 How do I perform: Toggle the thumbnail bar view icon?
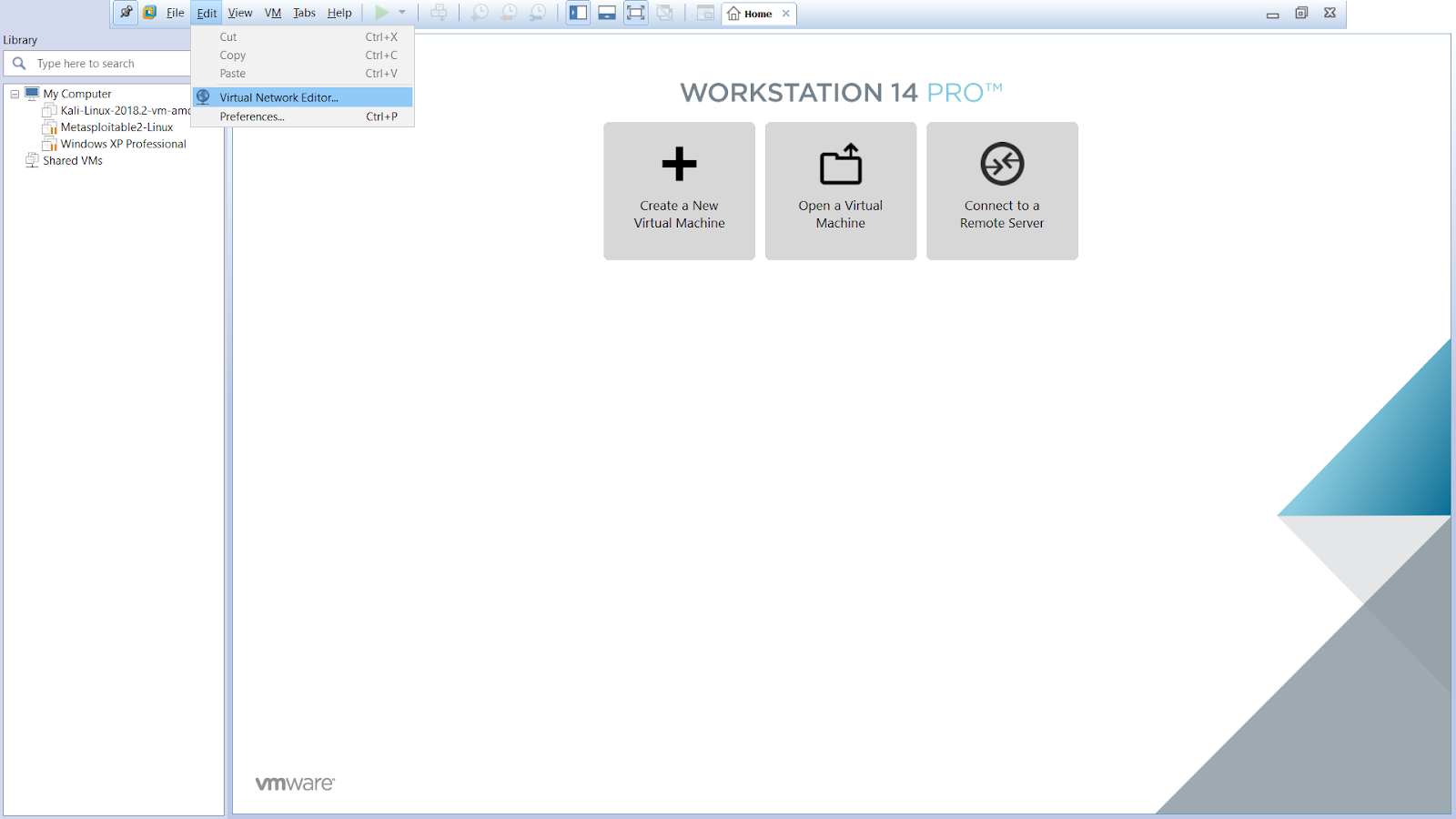[607, 13]
